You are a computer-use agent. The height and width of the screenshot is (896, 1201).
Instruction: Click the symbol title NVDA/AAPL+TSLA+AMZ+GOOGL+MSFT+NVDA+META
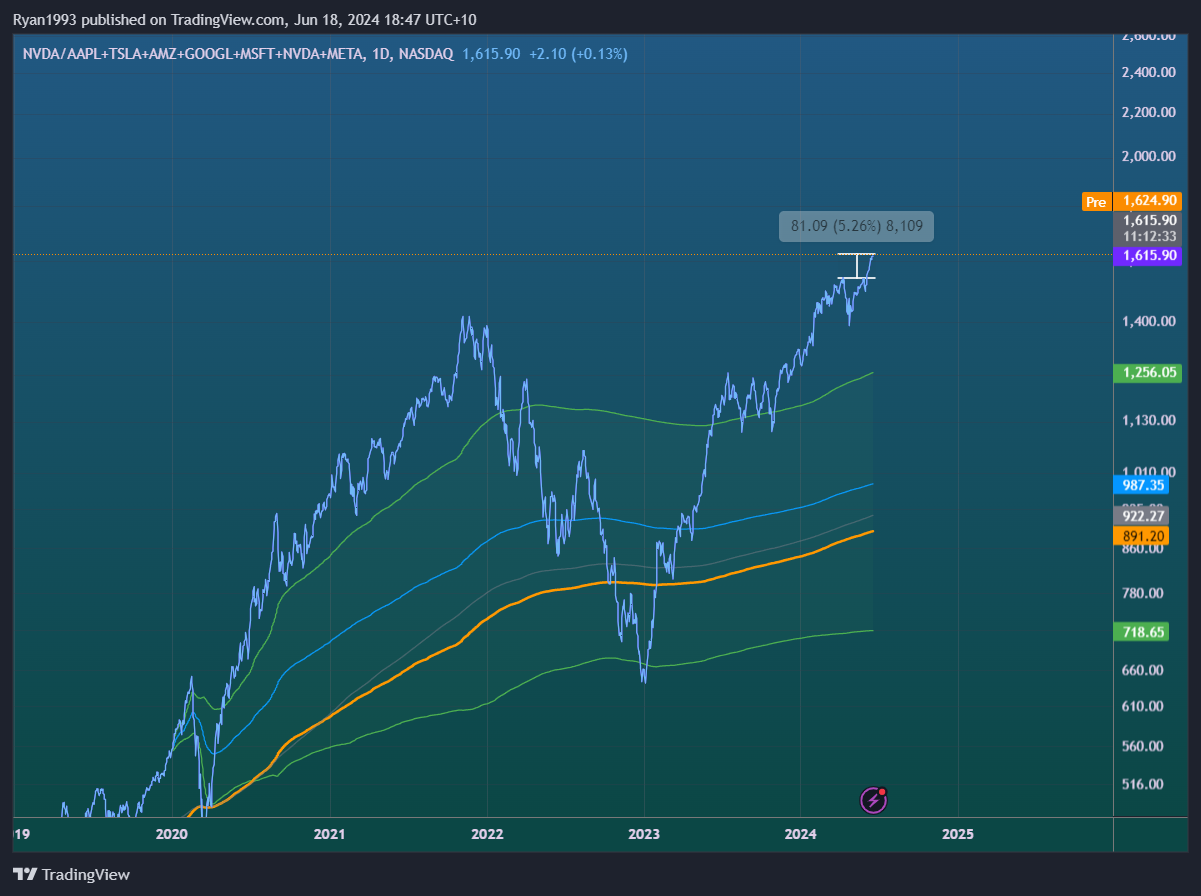click(194, 54)
